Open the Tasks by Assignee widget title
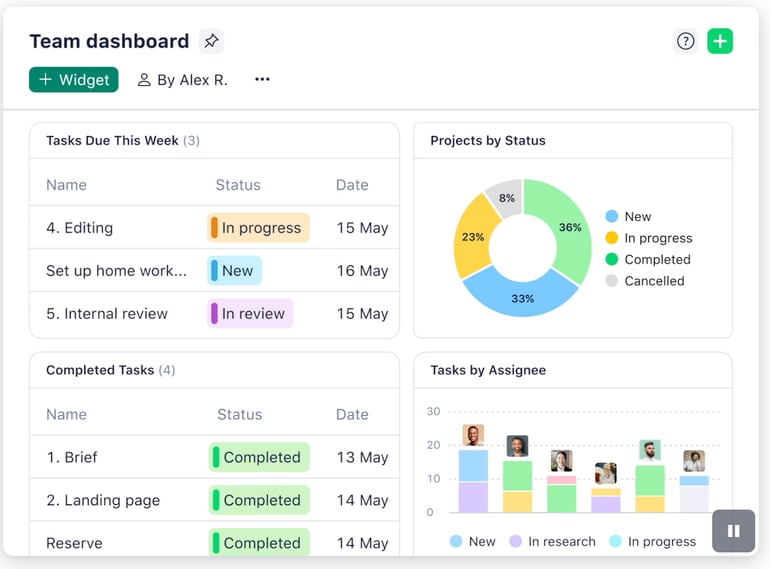Screen dimensions: 770x569 (488, 370)
